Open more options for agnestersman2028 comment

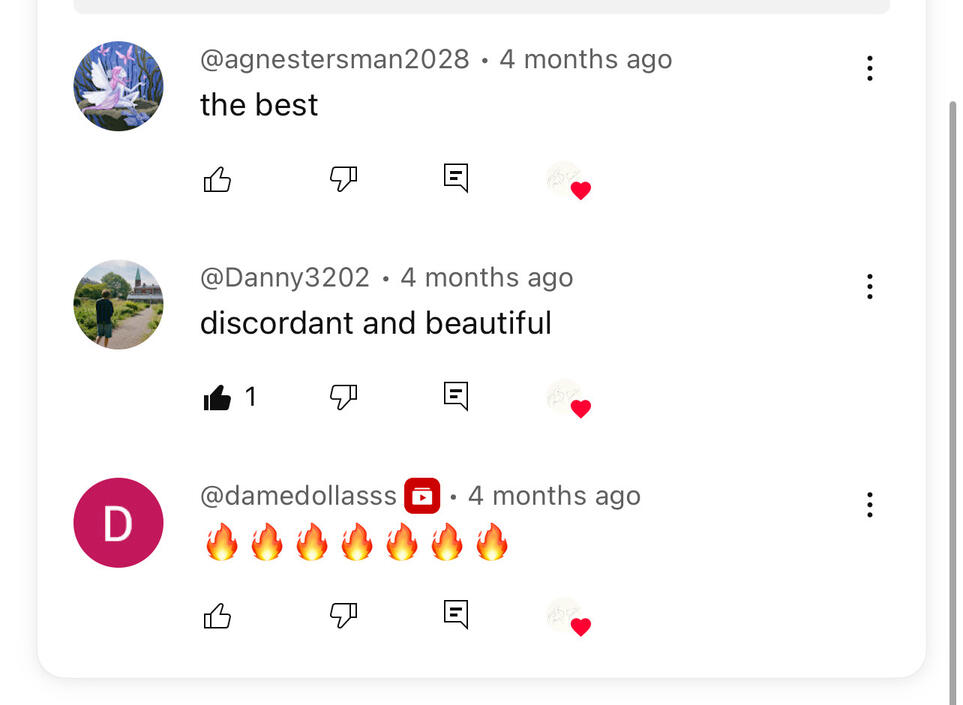(x=870, y=68)
